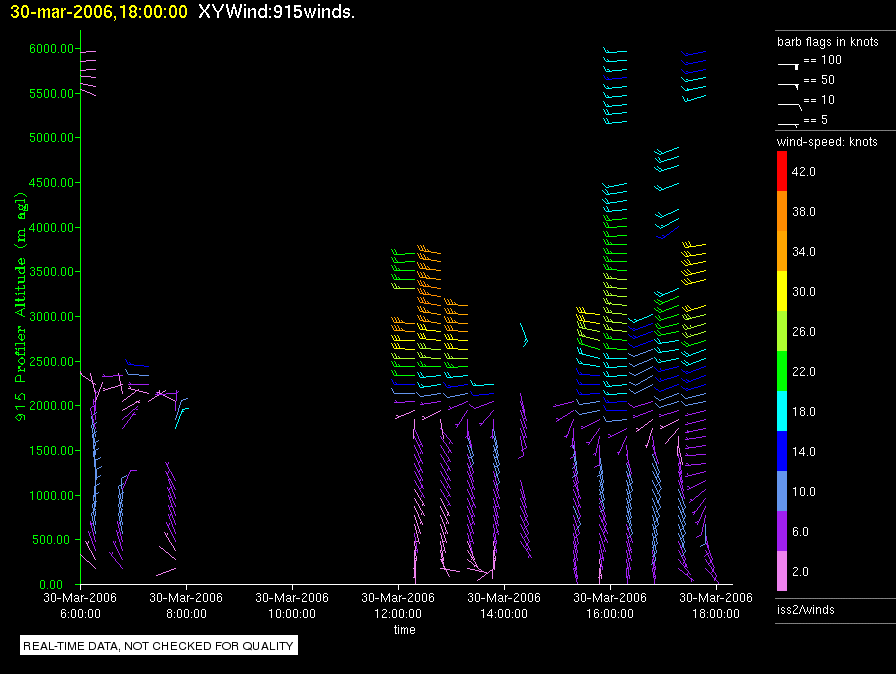896x674 pixels.
Task: Click the pink 2.0 knots swatch
Action: (x=783, y=571)
